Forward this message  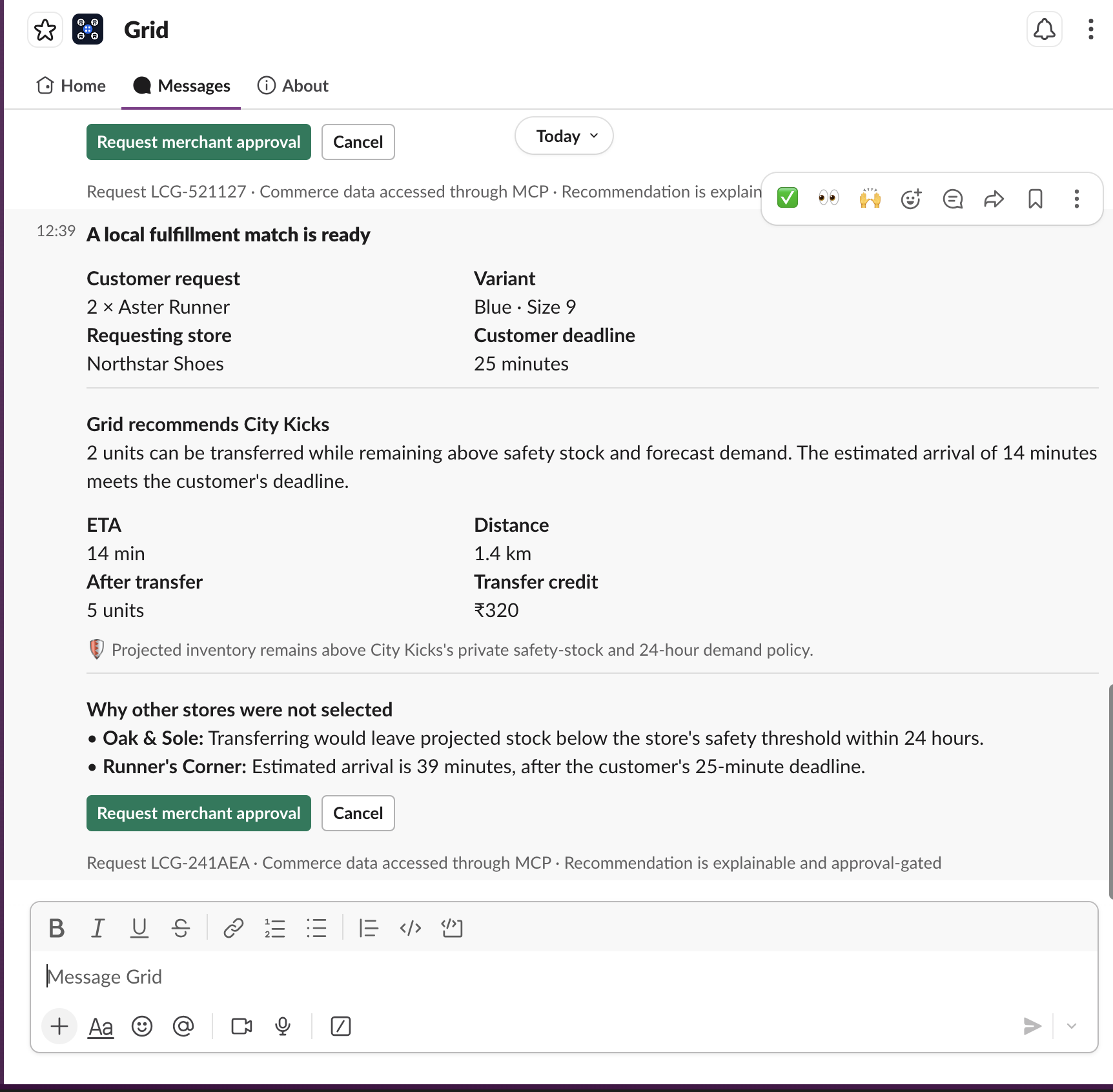[994, 199]
